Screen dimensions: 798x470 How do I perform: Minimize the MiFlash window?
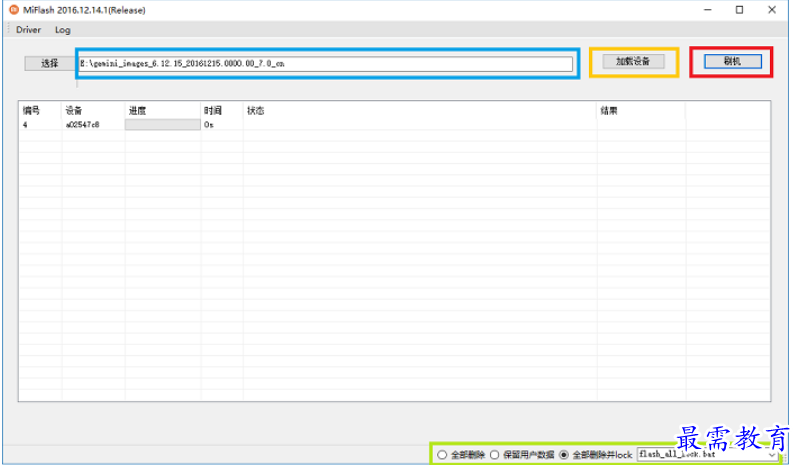(707, 10)
